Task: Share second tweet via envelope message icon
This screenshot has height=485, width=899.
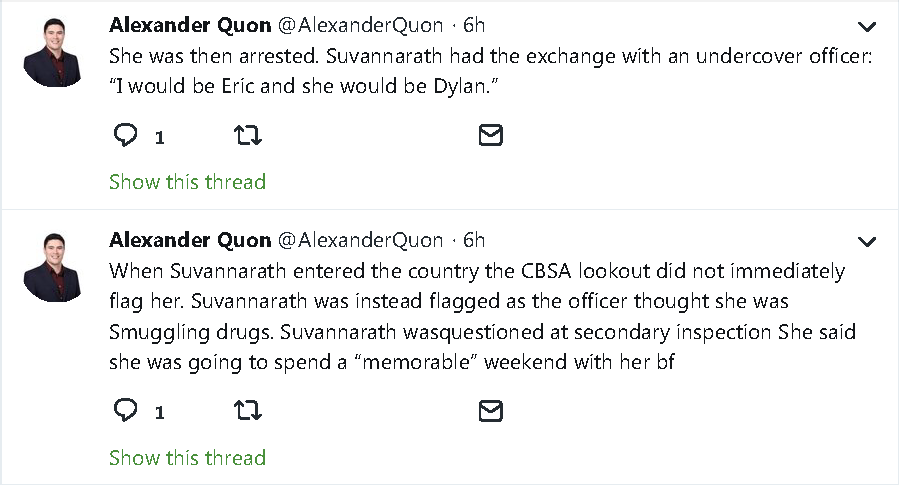Action: [x=490, y=410]
